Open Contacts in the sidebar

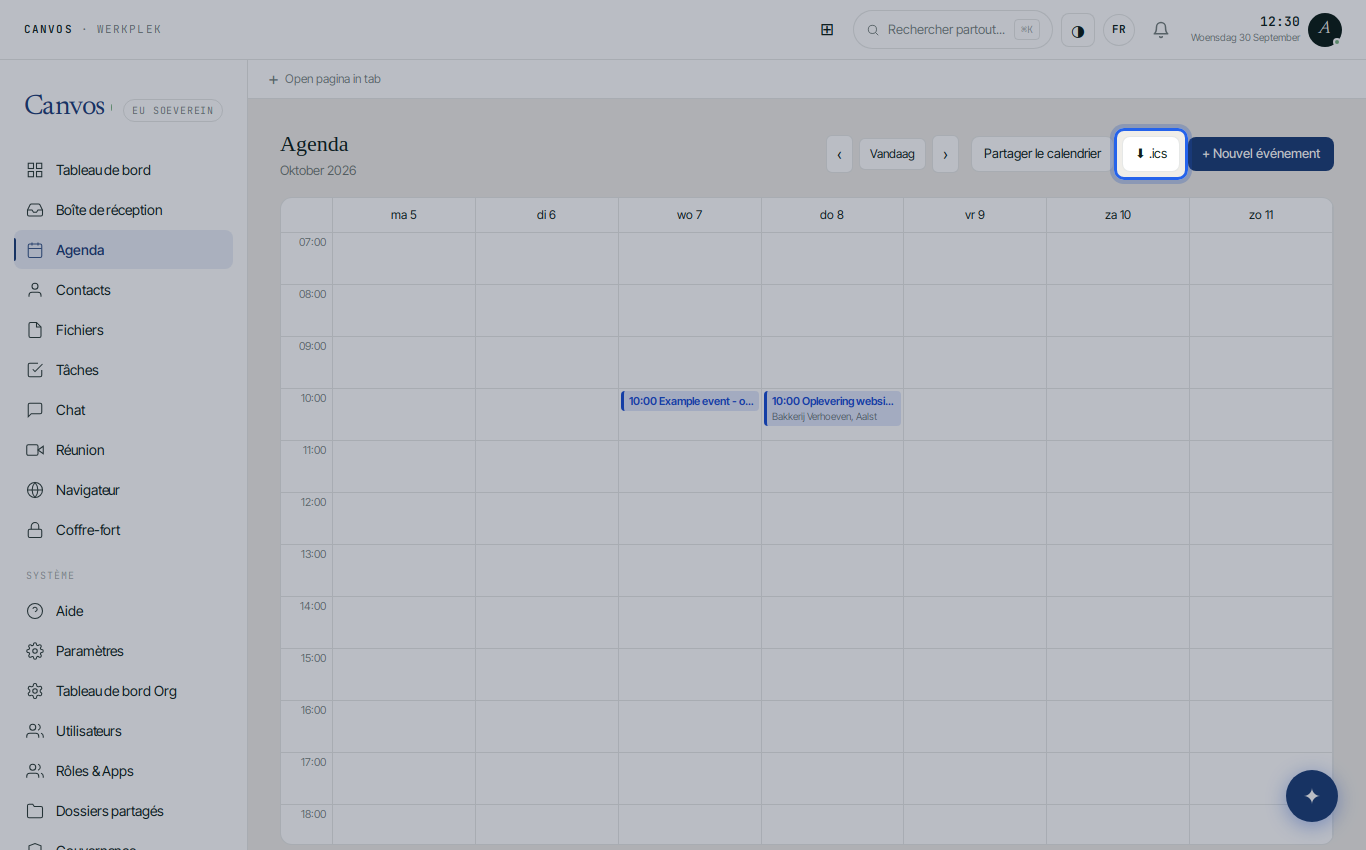(x=124, y=290)
